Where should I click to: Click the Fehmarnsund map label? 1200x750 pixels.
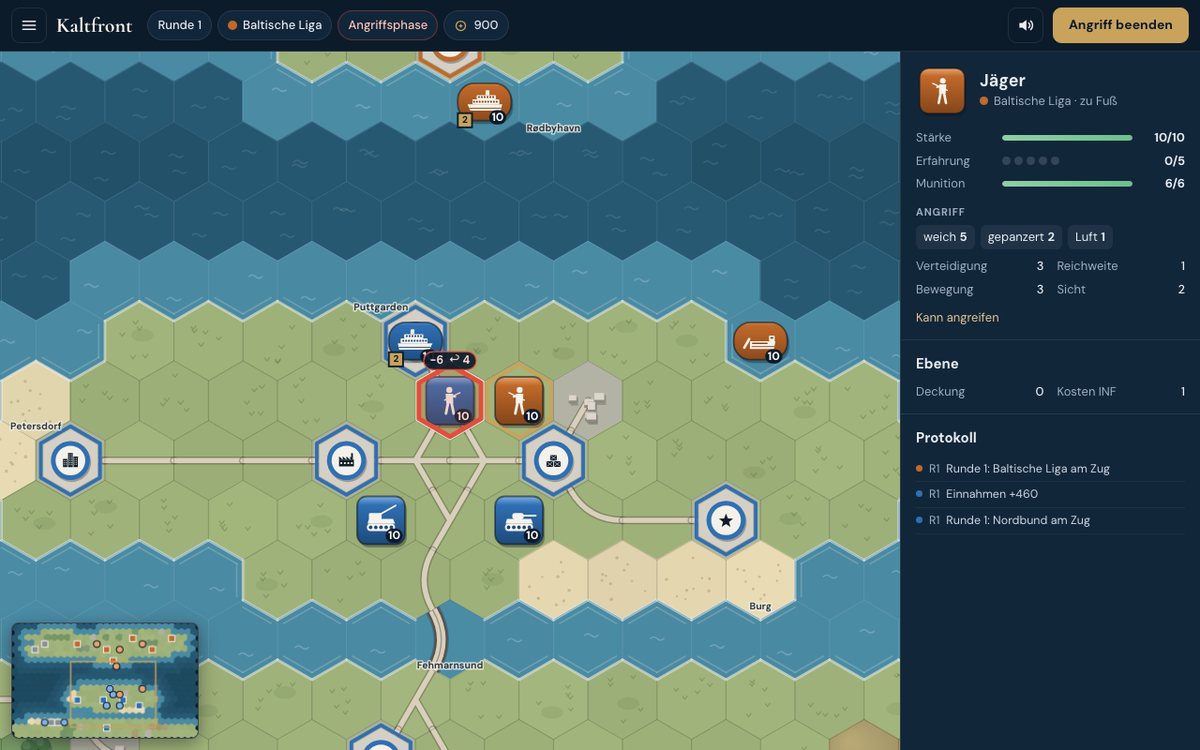(450, 665)
